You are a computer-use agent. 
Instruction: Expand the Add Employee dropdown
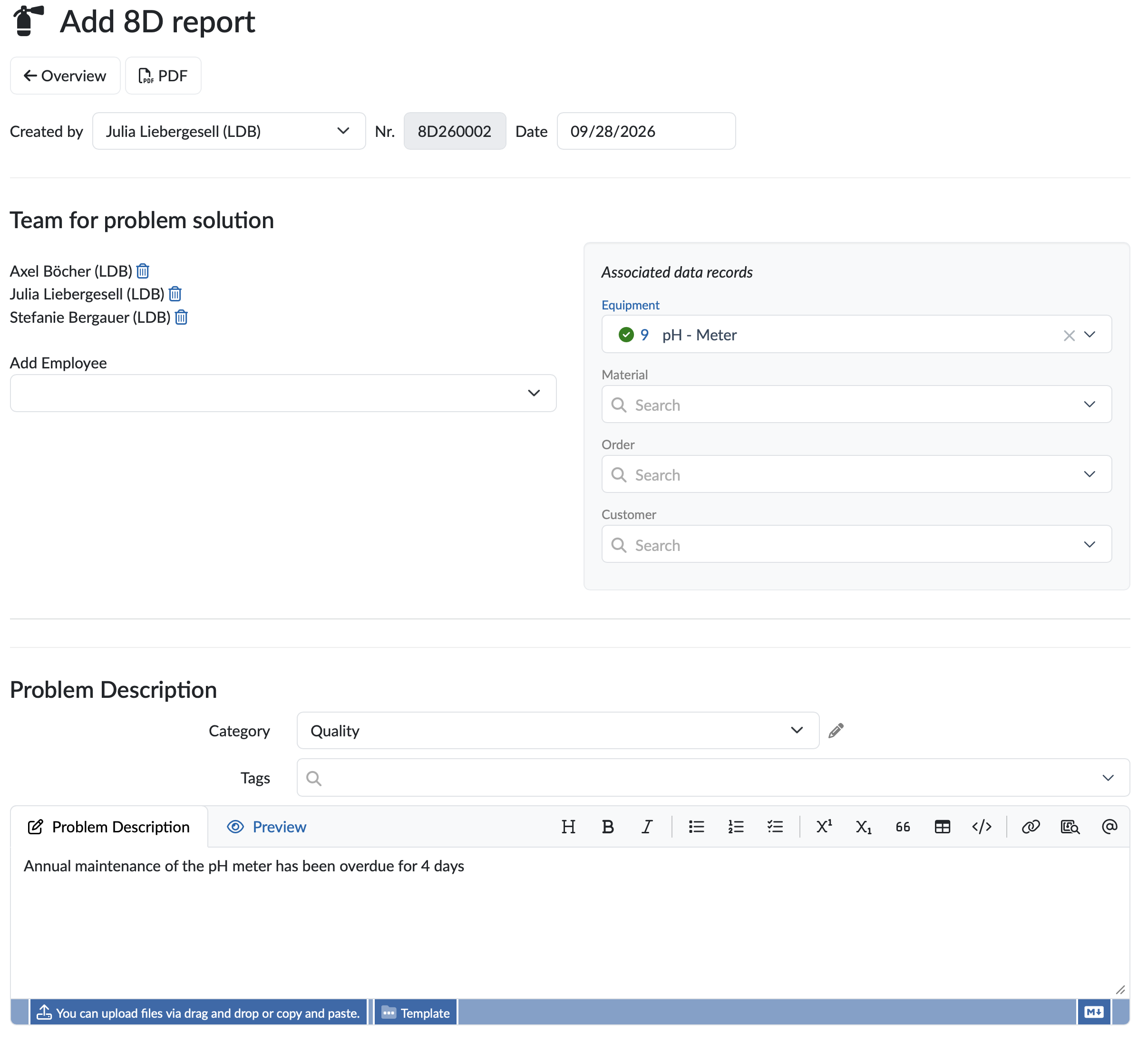click(x=283, y=394)
